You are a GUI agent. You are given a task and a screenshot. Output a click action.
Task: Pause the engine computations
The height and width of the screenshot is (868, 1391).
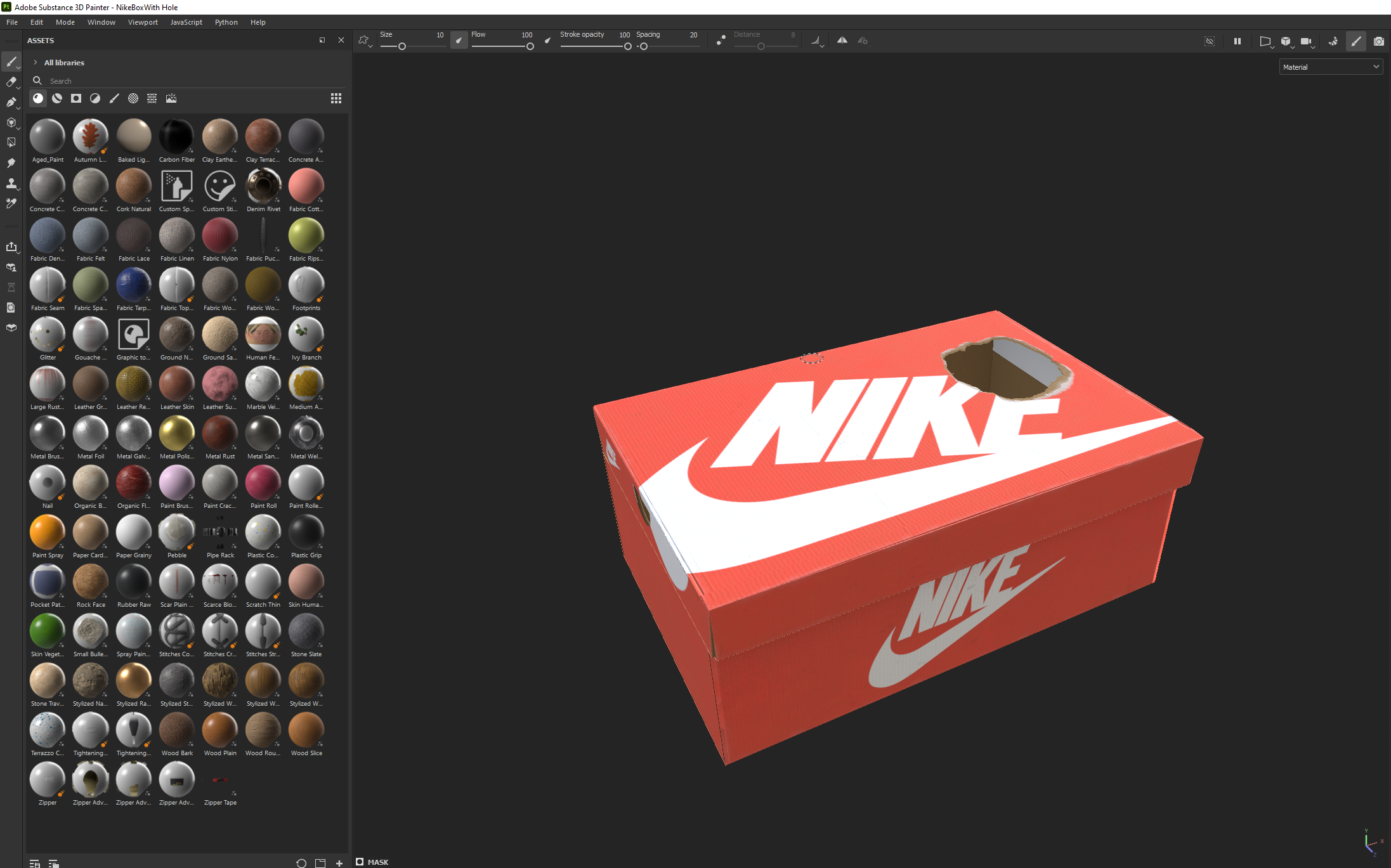click(1237, 41)
